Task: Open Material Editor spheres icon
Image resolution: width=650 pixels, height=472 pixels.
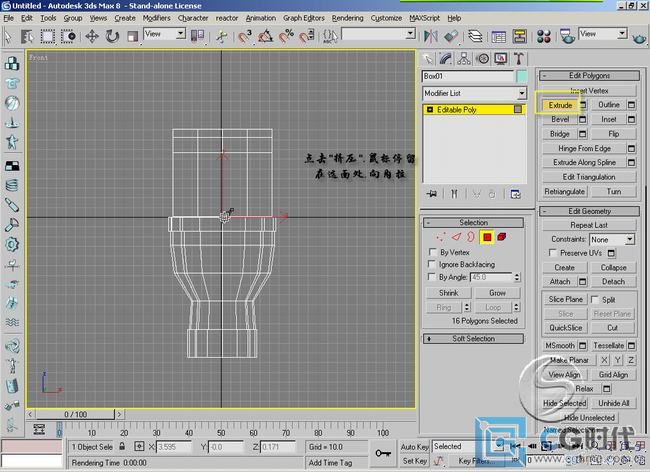Action: click(543, 36)
